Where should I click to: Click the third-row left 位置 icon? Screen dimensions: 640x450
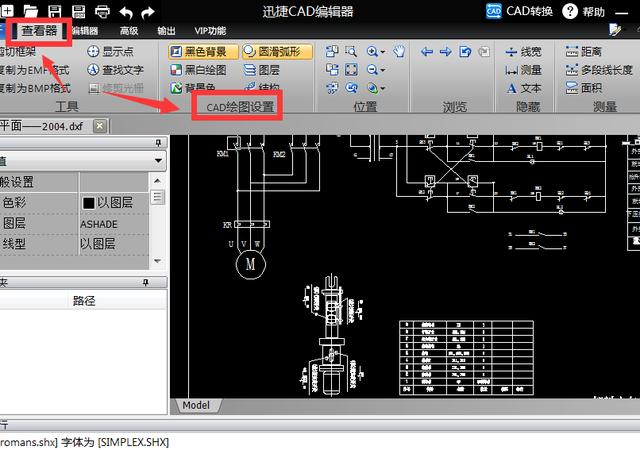[332, 88]
